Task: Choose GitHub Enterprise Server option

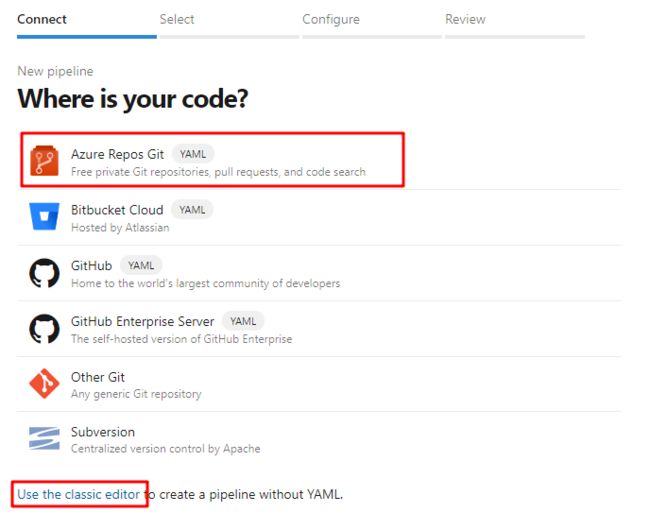Action: (319, 329)
